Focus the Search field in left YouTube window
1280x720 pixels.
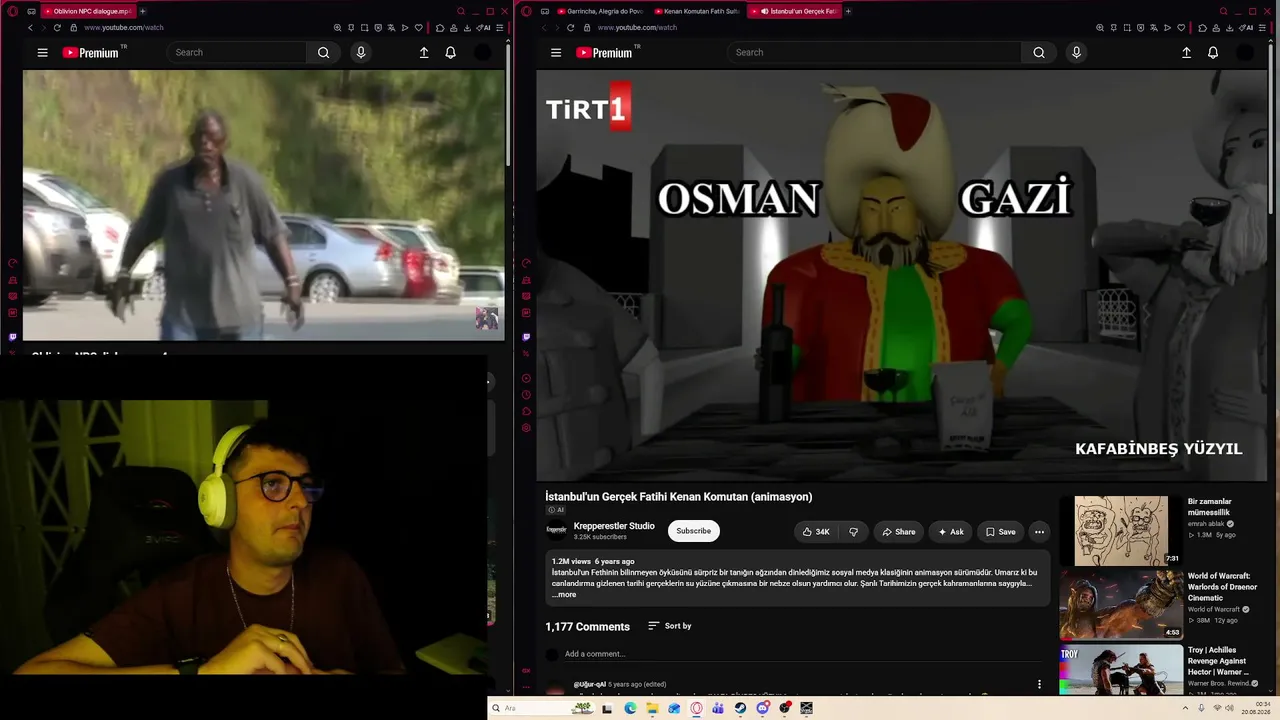(x=238, y=53)
